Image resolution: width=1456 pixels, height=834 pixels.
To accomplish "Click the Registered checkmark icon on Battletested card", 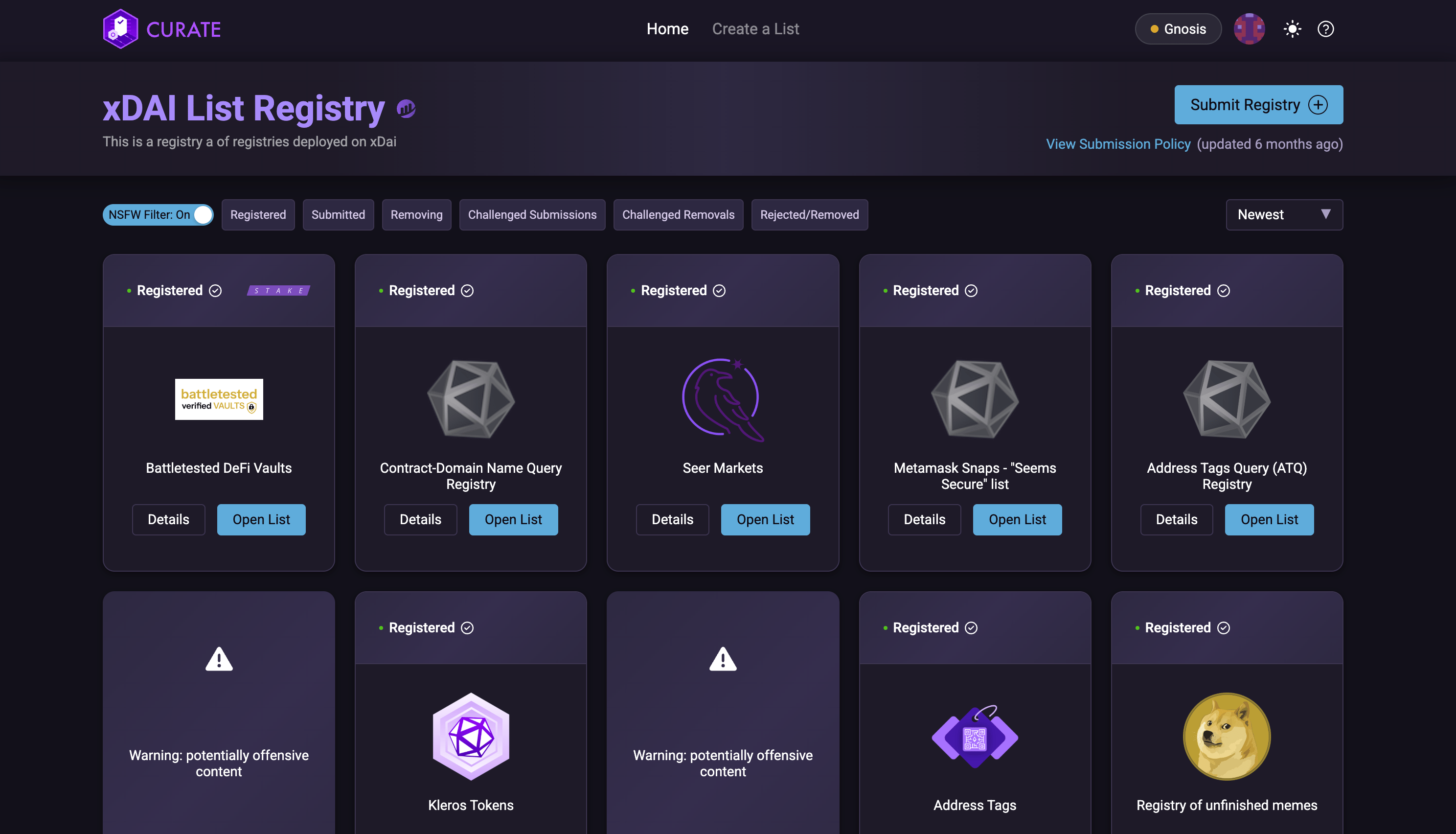I will click(215, 291).
